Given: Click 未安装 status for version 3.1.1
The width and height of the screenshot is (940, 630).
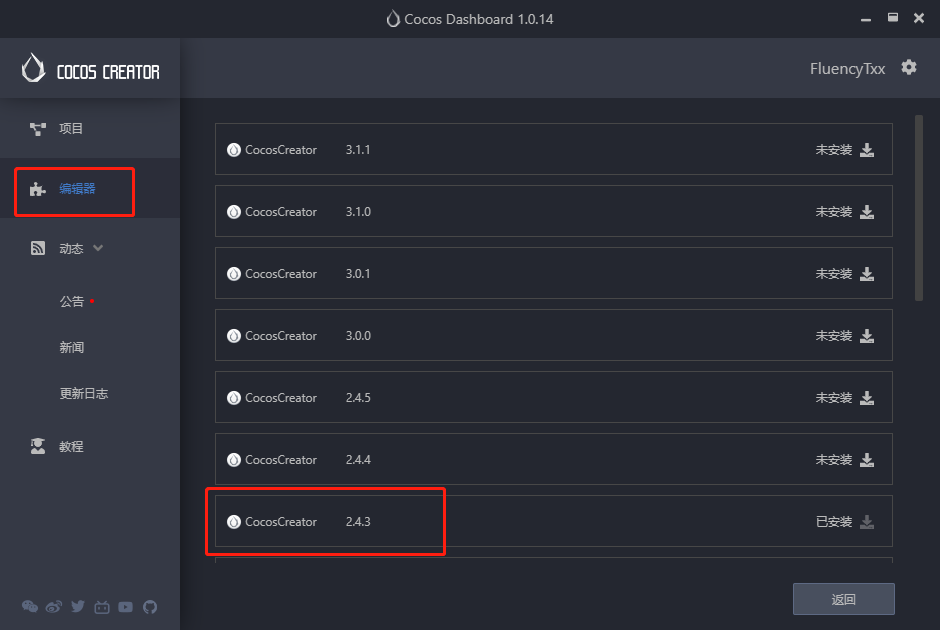Looking at the screenshot, I should (x=833, y=150).
